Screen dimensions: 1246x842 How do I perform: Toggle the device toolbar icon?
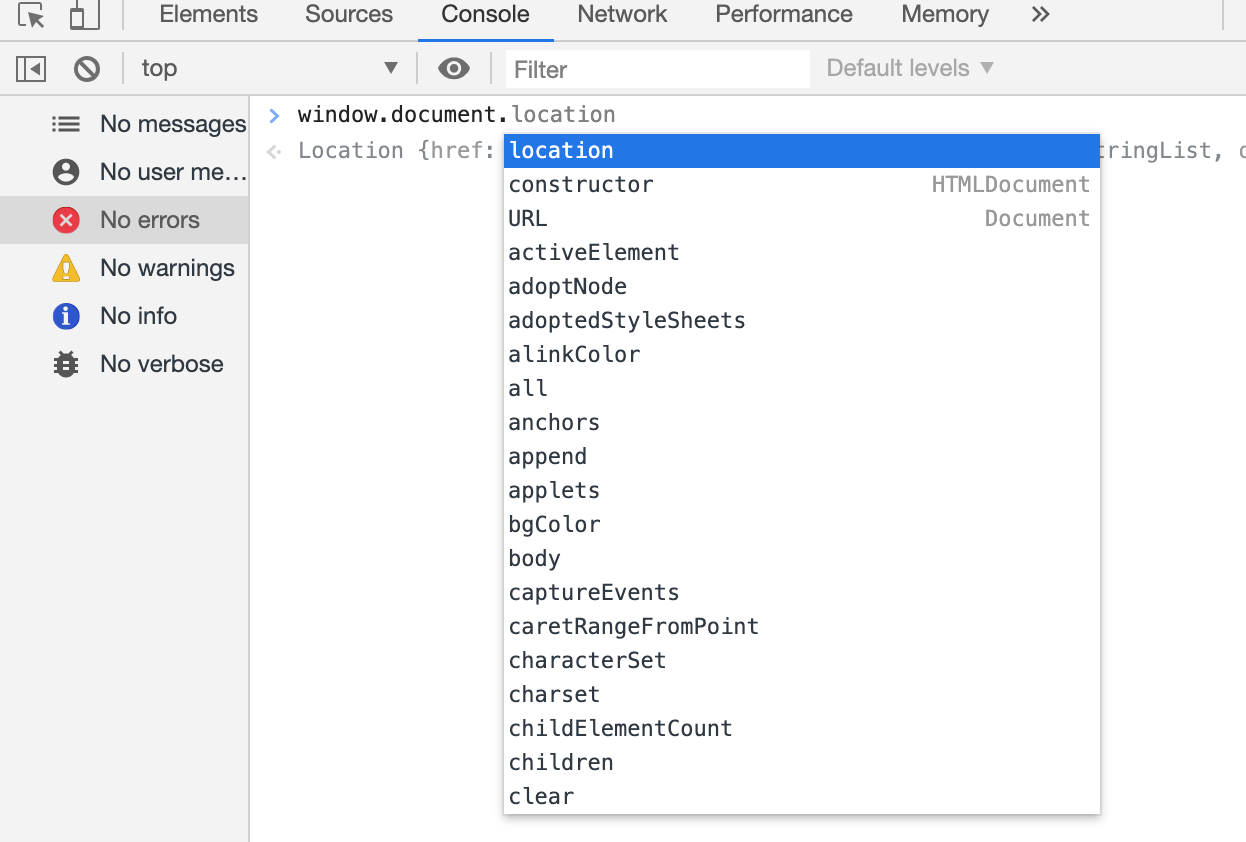point(85,15)
